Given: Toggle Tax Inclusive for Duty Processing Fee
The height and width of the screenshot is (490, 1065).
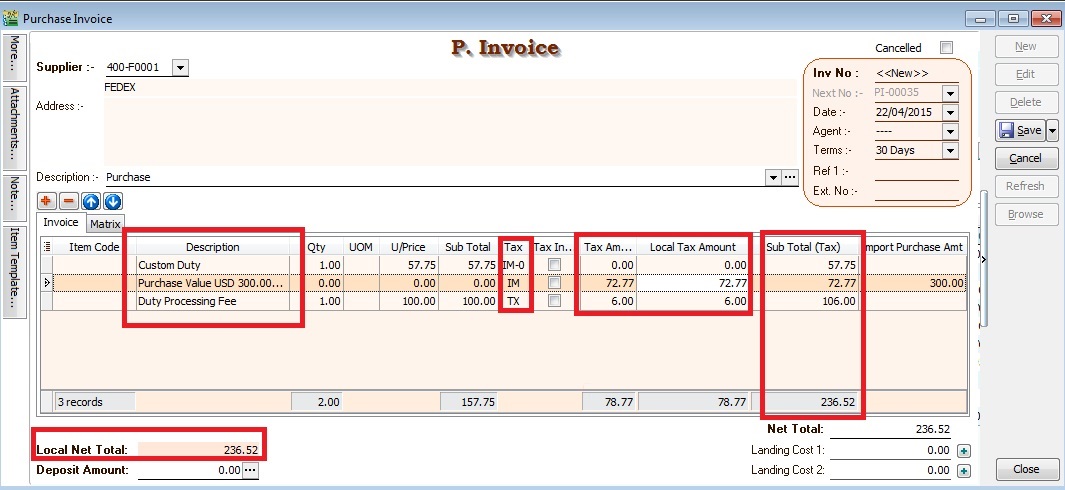Looking at the screenshot, I should tap(554, 301).
